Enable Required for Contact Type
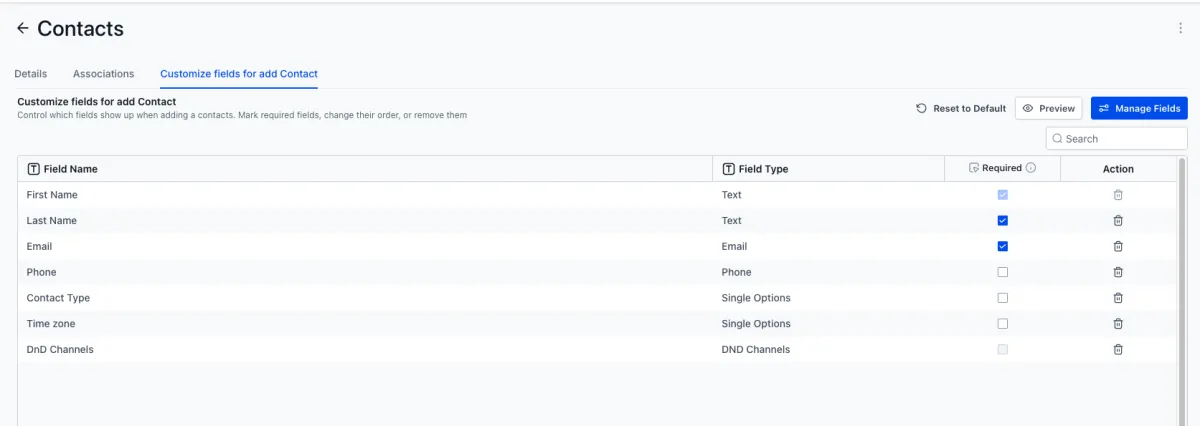The height and width of the screenshot is (426, 1200). [x=1003, y=298]
